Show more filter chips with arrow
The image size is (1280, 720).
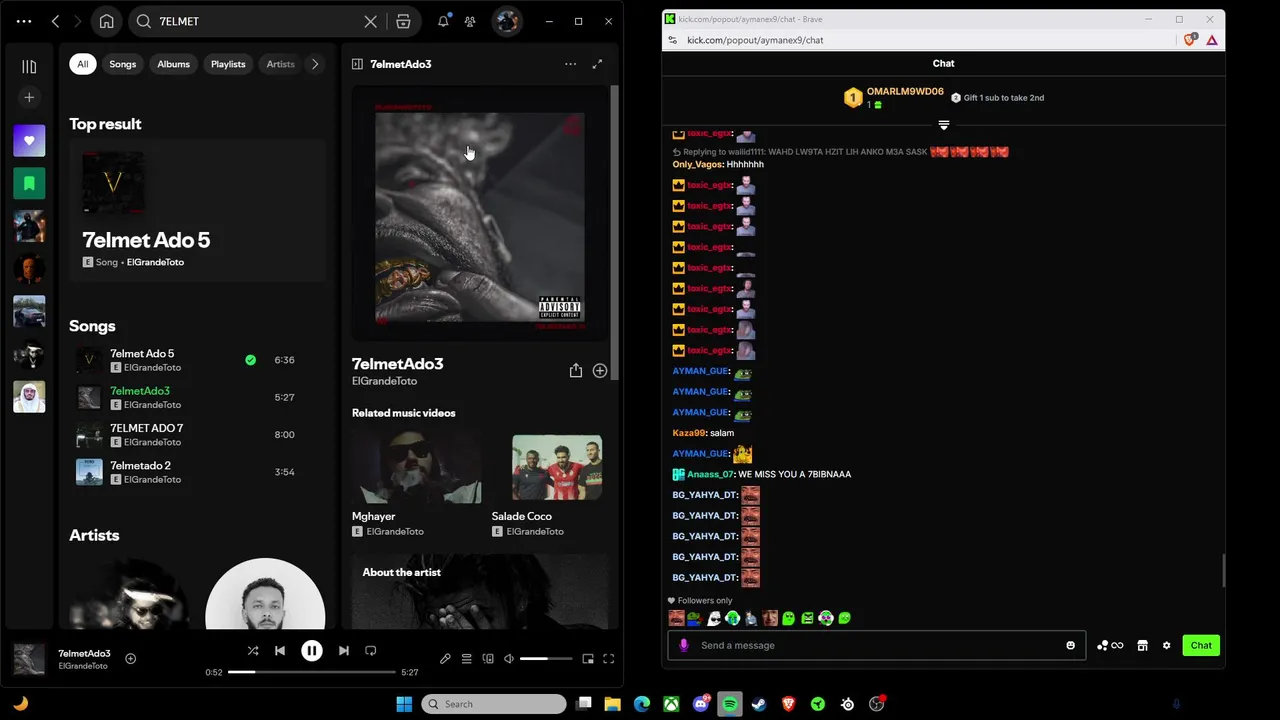[x=315, y=64]
